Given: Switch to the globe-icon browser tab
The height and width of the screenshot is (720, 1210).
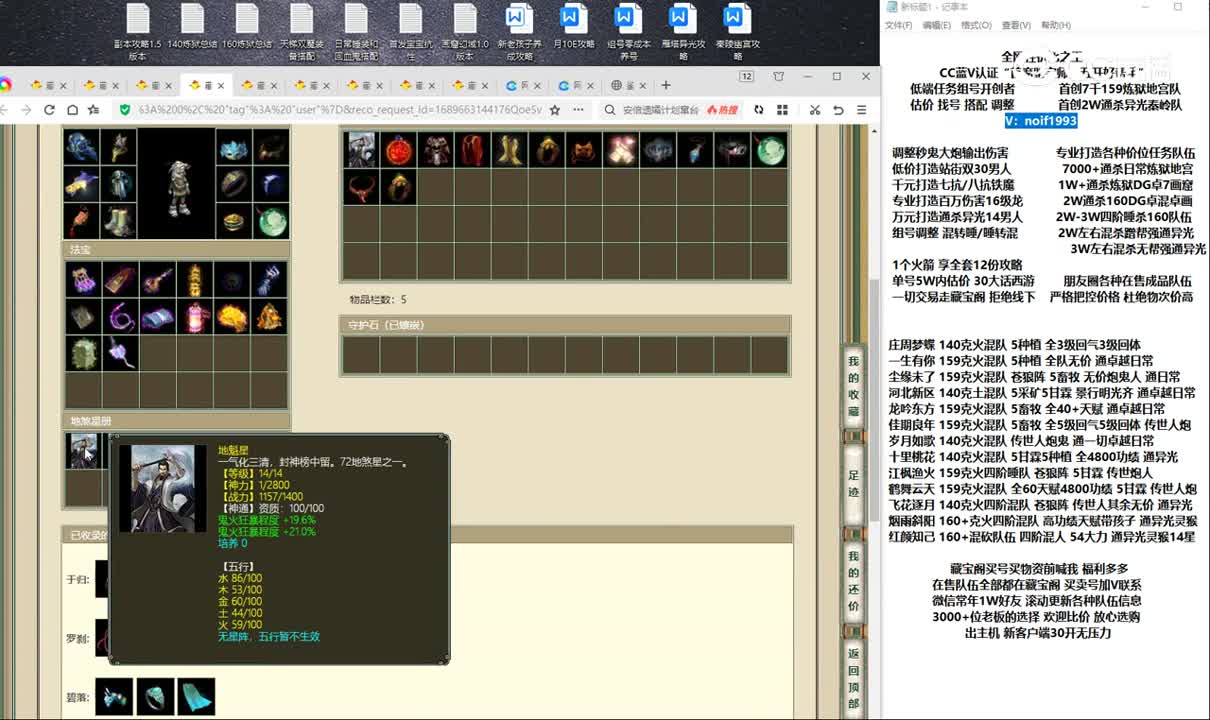Looking at the screenshot, I should click(x=629, y=85).
